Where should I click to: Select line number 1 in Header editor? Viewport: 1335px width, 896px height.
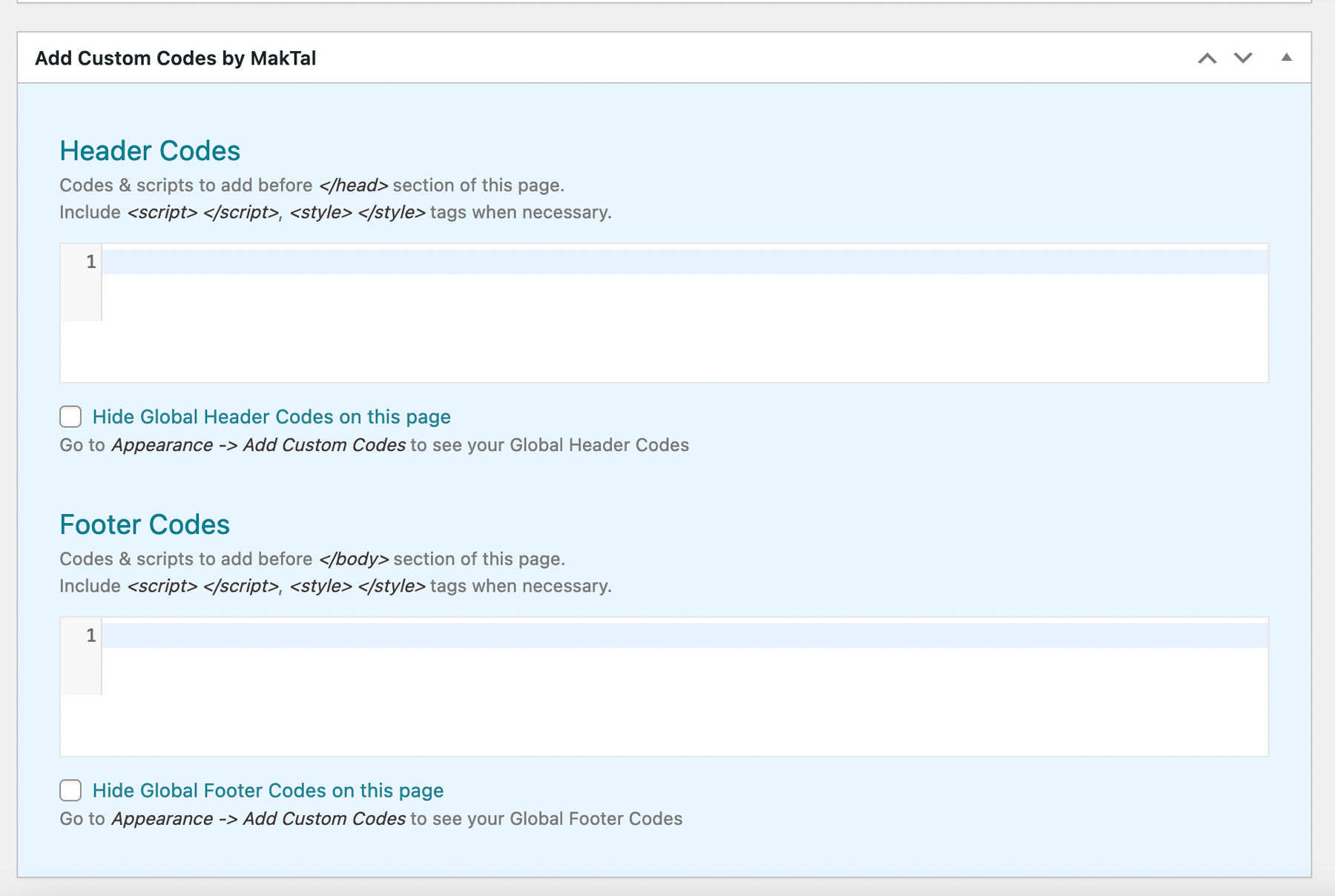pyautogui.click(x=91, y=262)
